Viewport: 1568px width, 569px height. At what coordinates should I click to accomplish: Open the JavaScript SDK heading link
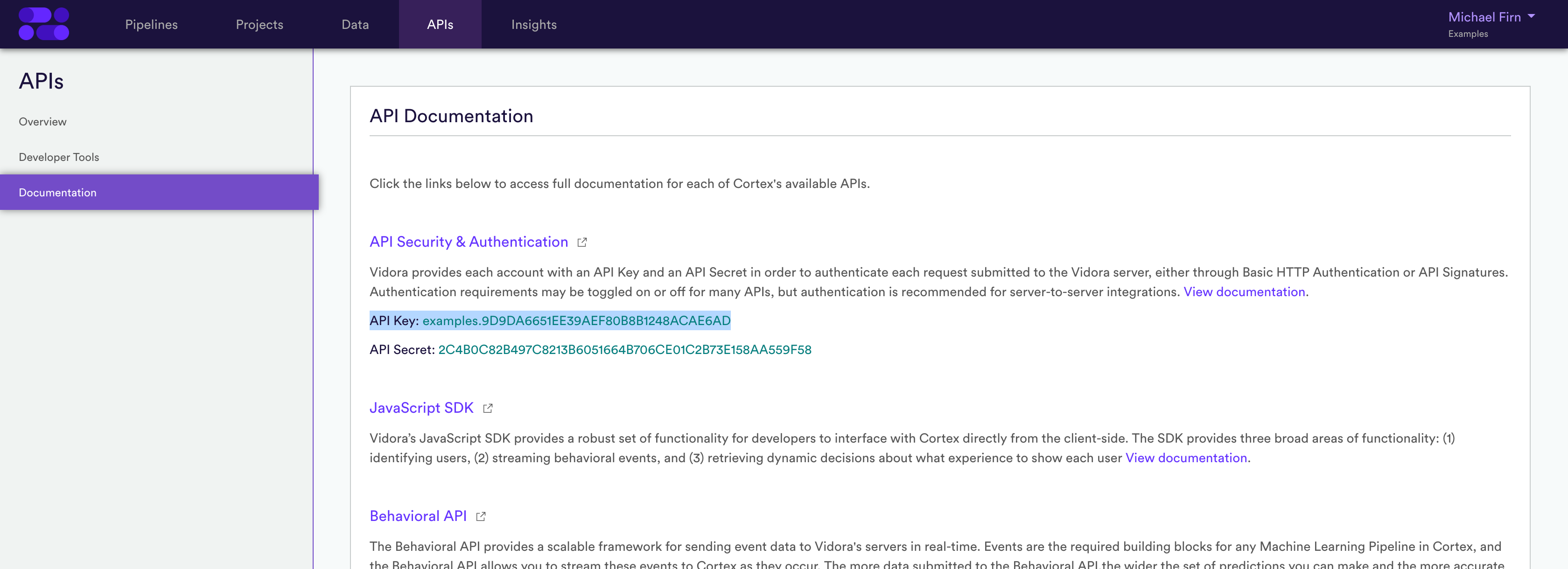click(421, 408)
